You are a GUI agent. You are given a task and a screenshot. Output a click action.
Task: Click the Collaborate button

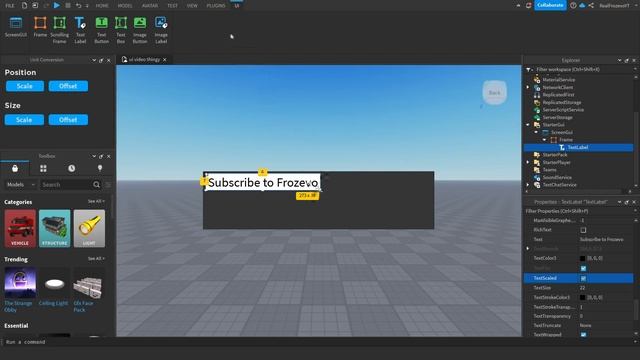pos(550,5)
